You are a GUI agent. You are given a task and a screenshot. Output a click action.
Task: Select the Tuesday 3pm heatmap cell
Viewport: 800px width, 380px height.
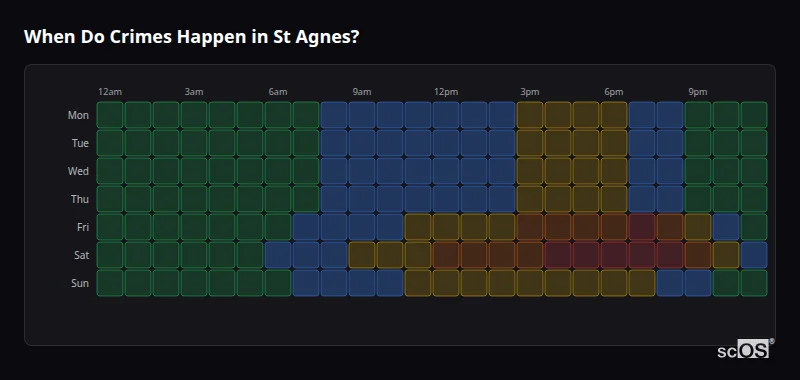[530, 143]
